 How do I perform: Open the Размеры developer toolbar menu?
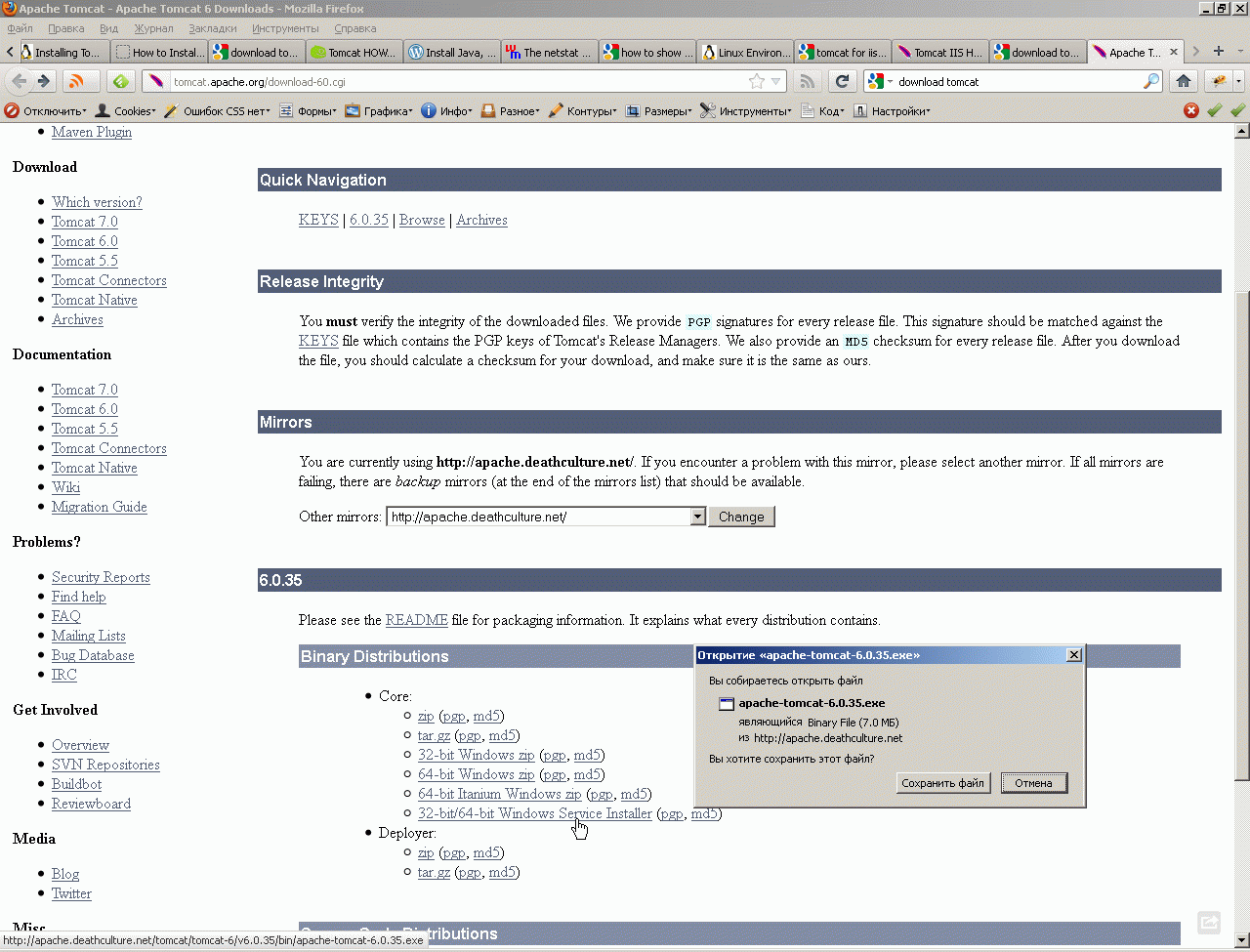[658, 111]
